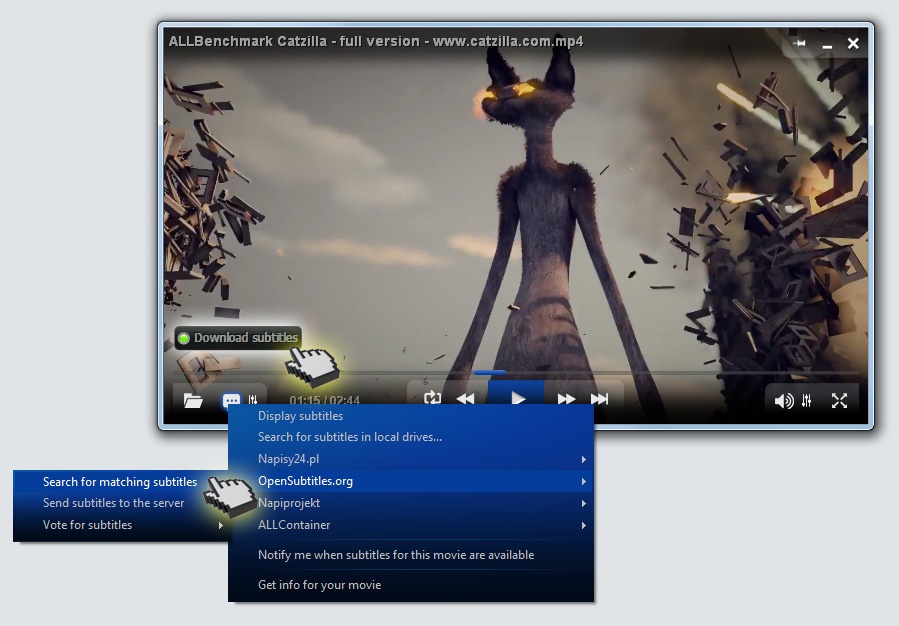The height and width of the screenshot is (626, 899).
Task: Expand arrow next to Vote for subtitles
Action: click(221, 525)
